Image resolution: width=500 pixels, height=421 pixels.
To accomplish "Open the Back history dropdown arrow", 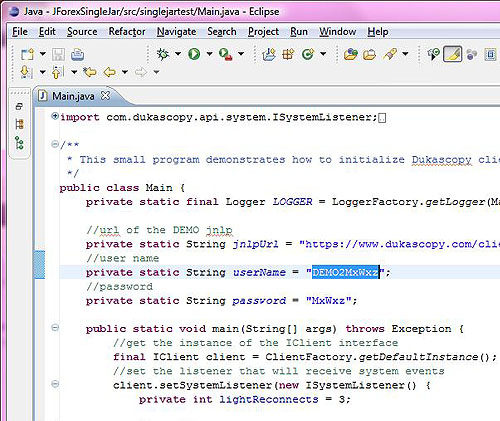I will pyautogui.click(x=125, y=72).
